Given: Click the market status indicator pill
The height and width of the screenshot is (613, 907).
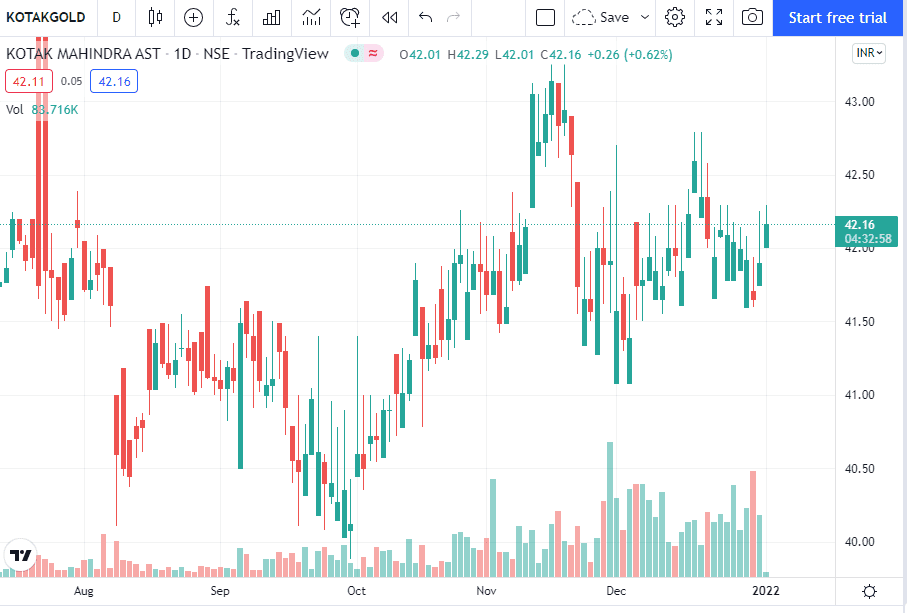Looking at the screenshot, I should coord(364,54).
